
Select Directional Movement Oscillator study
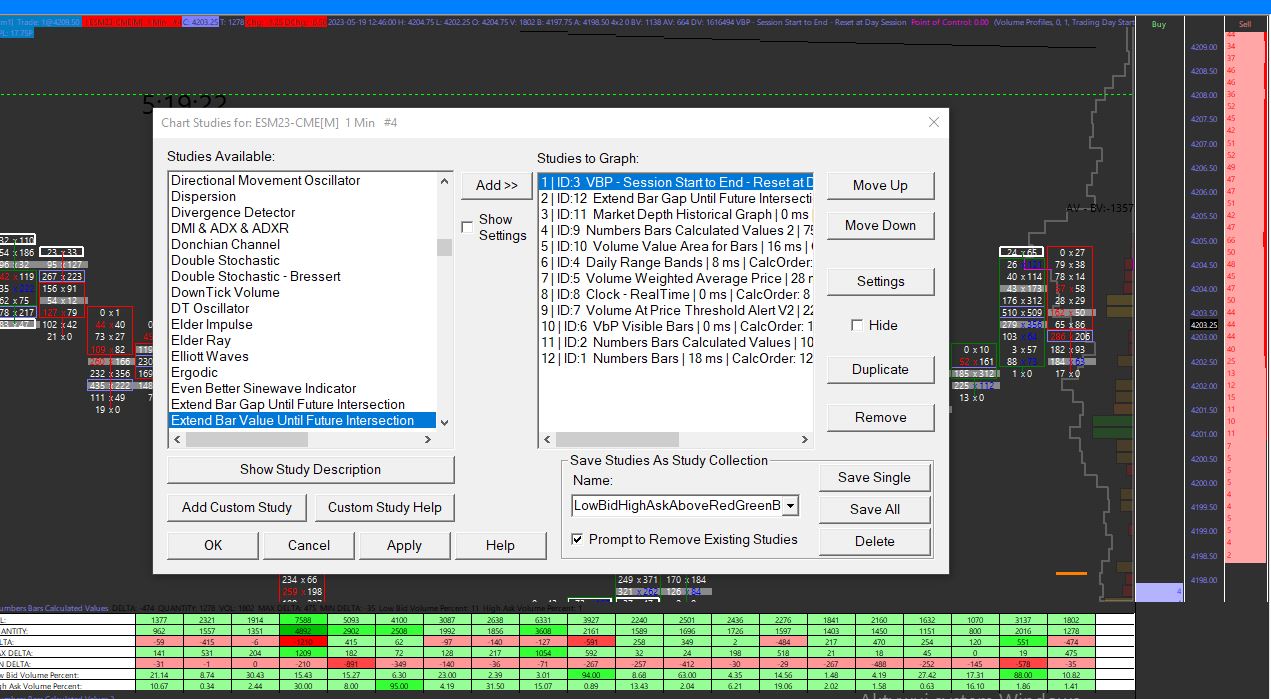click(303, 180)
